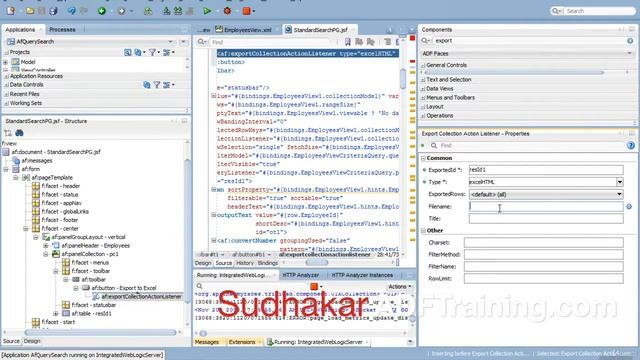Click the New file toolbar icon

click(x=11, y=11)
